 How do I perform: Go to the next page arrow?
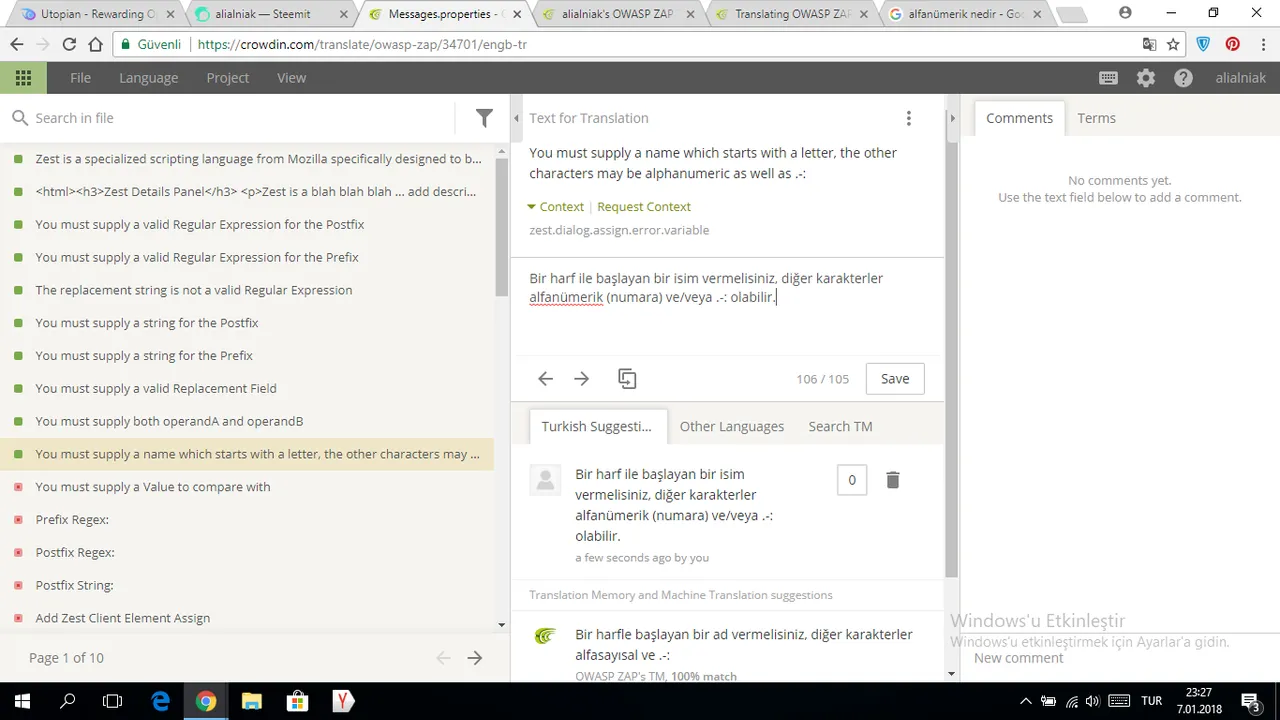point(475,658)
